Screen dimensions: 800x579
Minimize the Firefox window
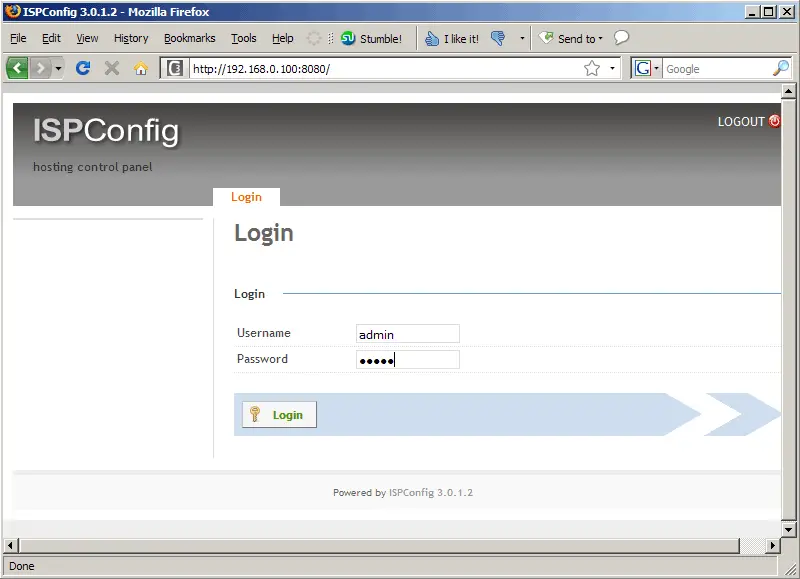[752, 11]
